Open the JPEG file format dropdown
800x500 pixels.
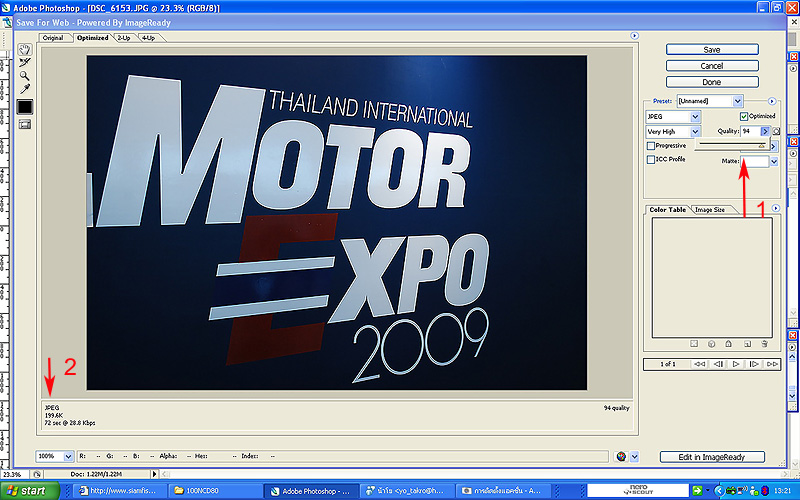(x=673, y=117)
